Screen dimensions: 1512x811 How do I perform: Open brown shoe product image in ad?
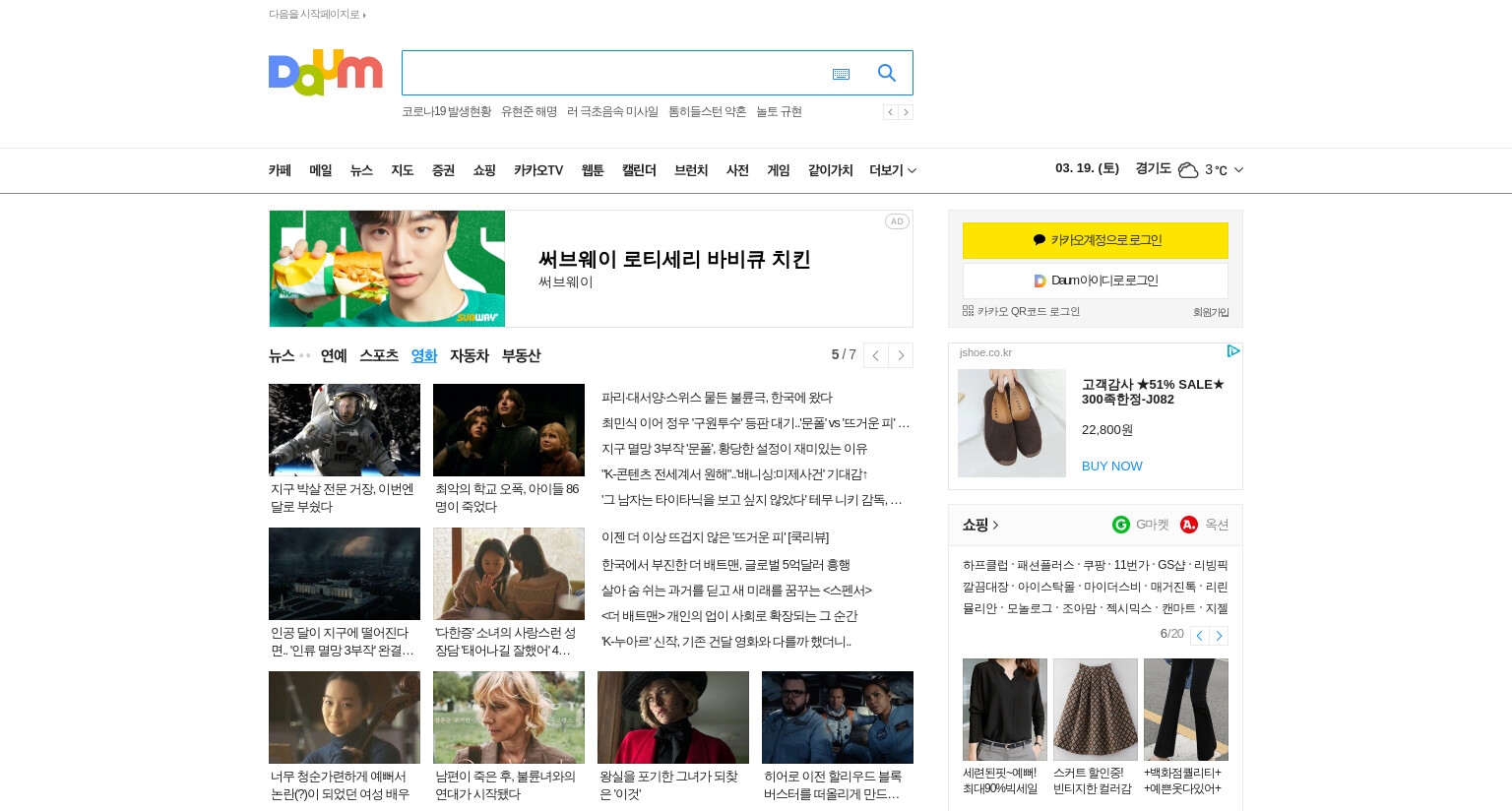click(x=1012, y=423)
